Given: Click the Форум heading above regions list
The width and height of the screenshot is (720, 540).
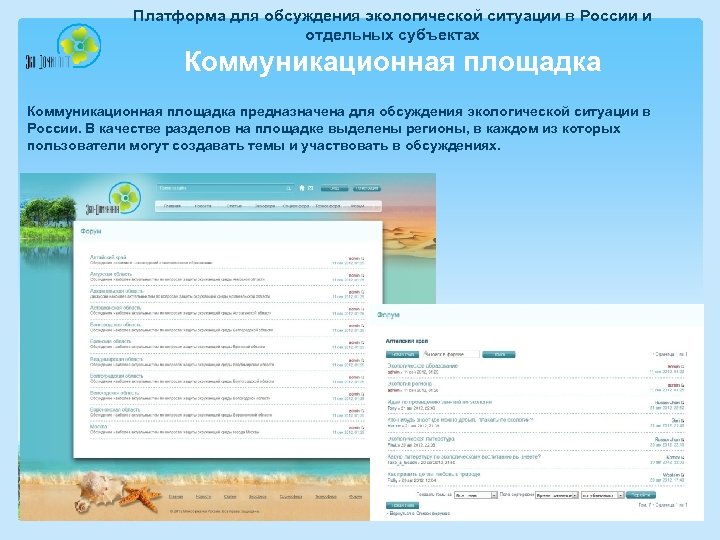Looking at the screenshot, I should [90, 231].
